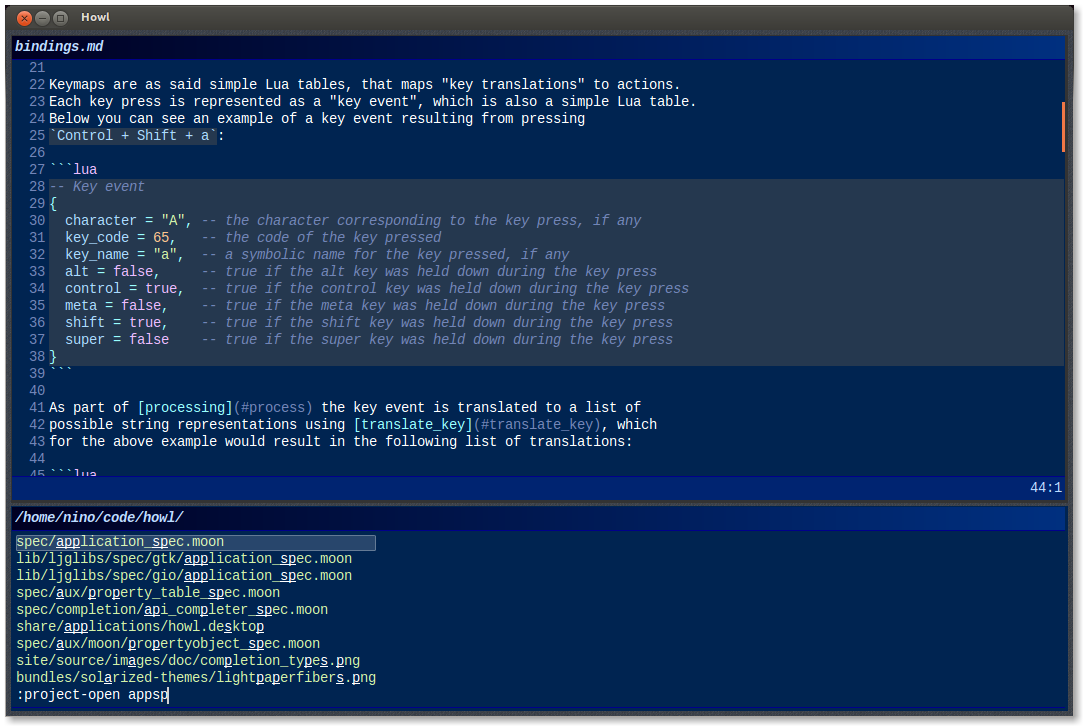Click the opening brace on line 29
1083x726 pixels.
[53, 204]
